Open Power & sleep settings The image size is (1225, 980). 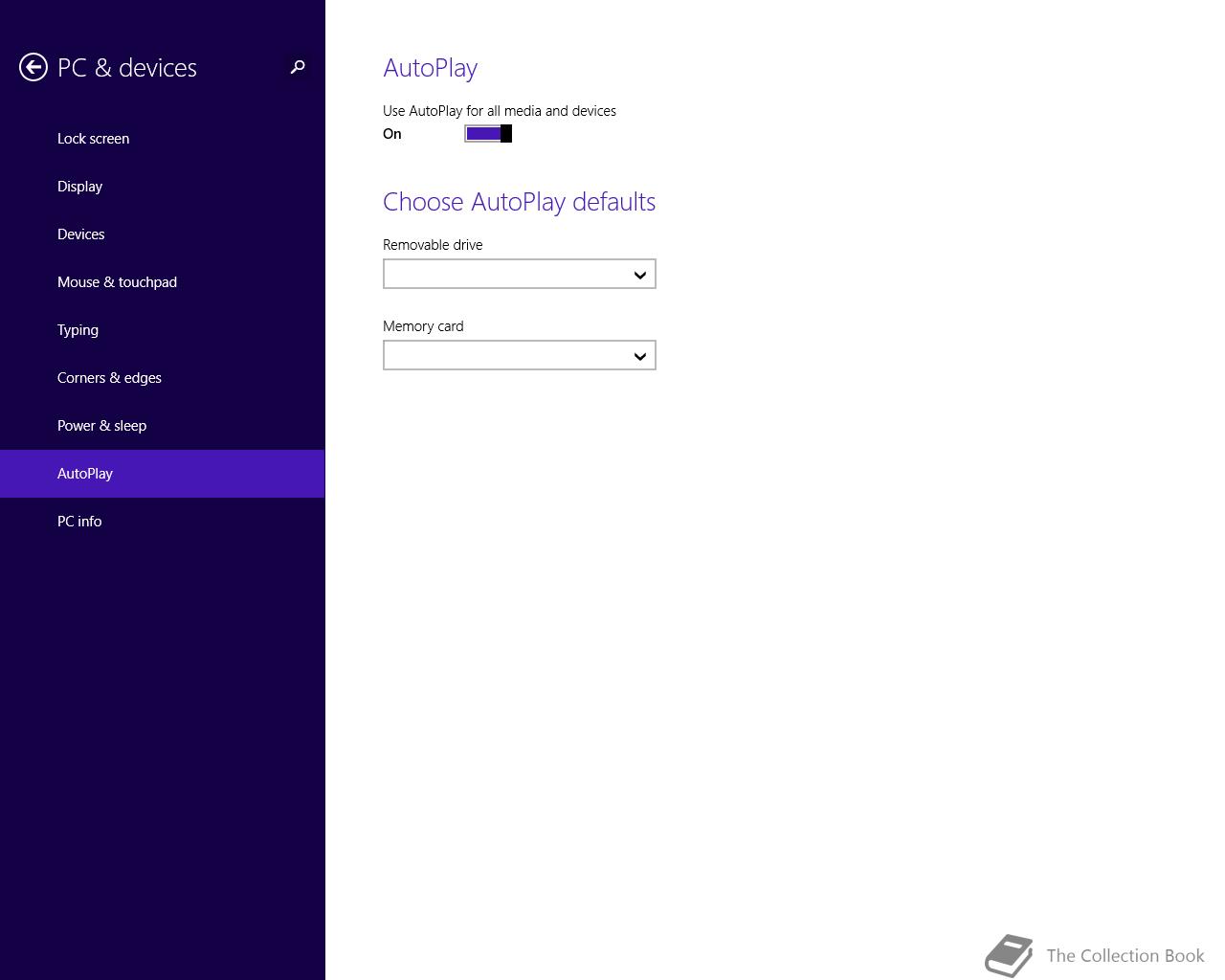click(x=163, y=426)
